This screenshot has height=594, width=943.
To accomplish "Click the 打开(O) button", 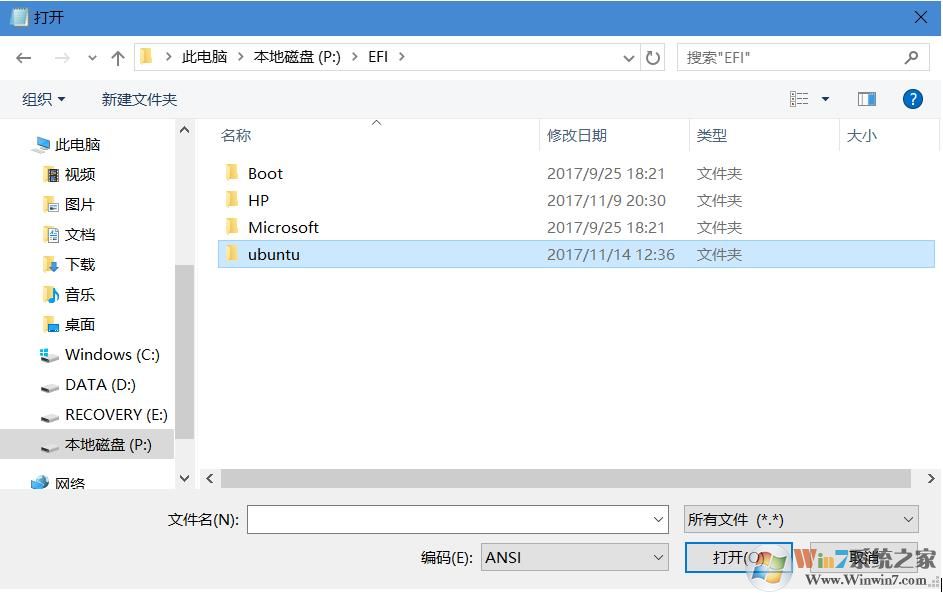I will coord(738,557).
